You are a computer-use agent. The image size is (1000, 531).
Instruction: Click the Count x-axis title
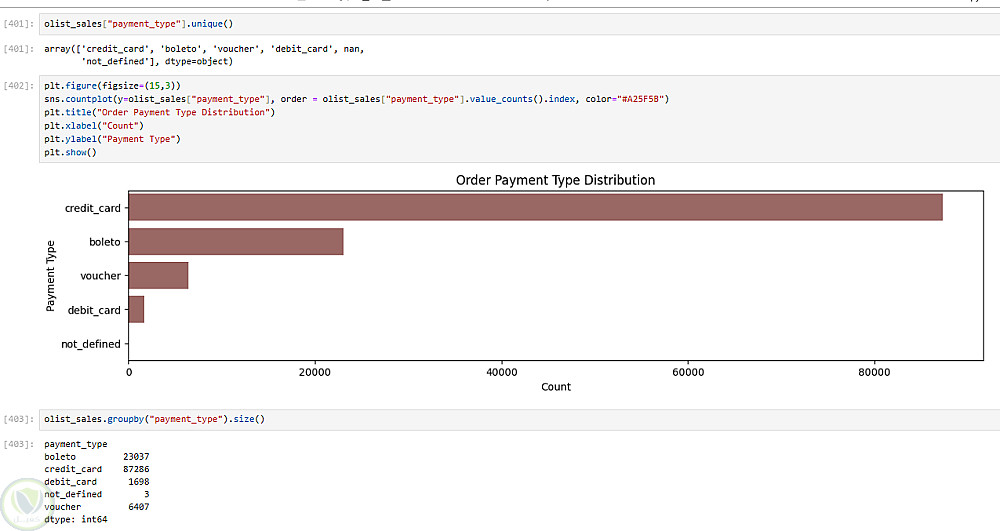[555, 387]
